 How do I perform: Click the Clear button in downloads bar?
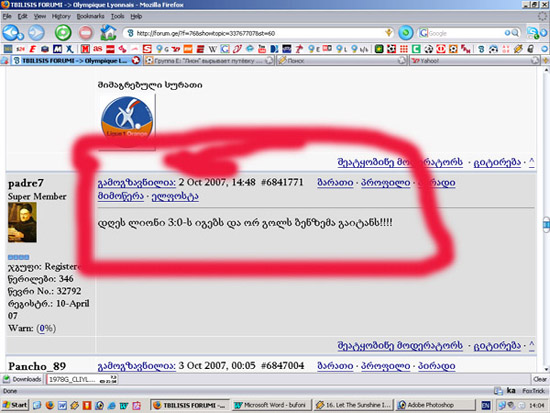[x=539, y=379]
